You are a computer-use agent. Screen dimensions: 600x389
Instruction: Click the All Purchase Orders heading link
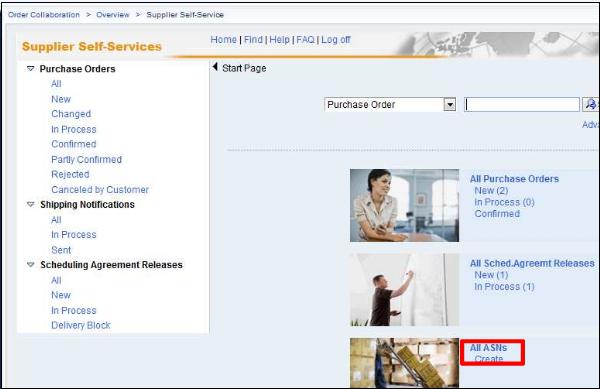[x=514, y=179]
